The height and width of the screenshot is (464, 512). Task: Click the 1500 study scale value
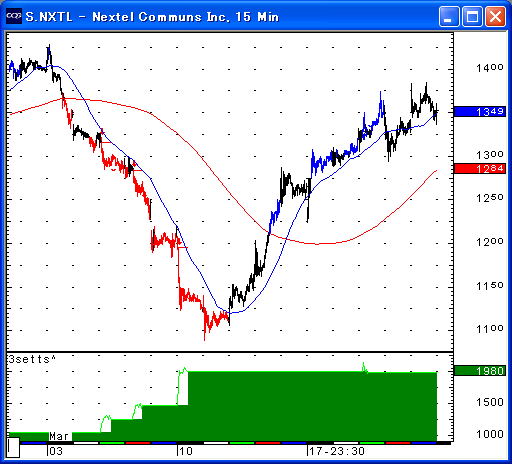point(490,402)
